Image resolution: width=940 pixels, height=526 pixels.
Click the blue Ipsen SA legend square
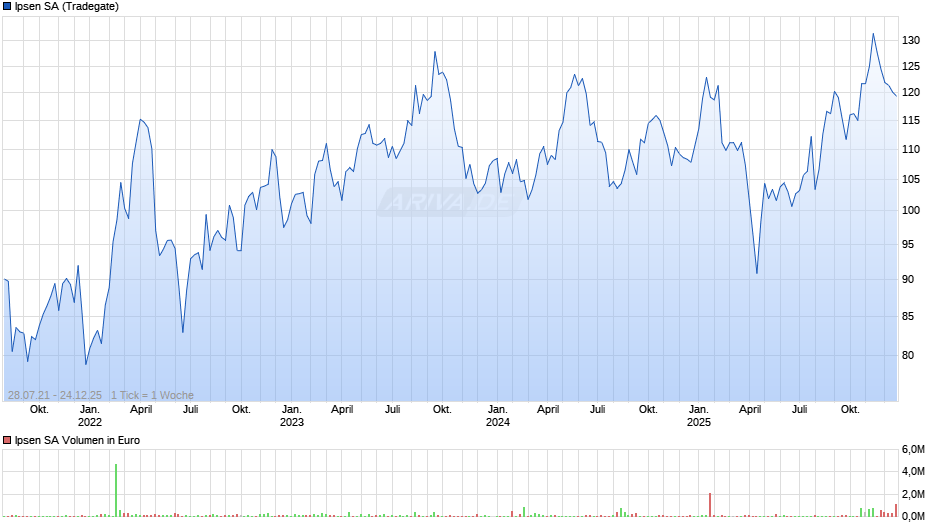pos(7,7)
